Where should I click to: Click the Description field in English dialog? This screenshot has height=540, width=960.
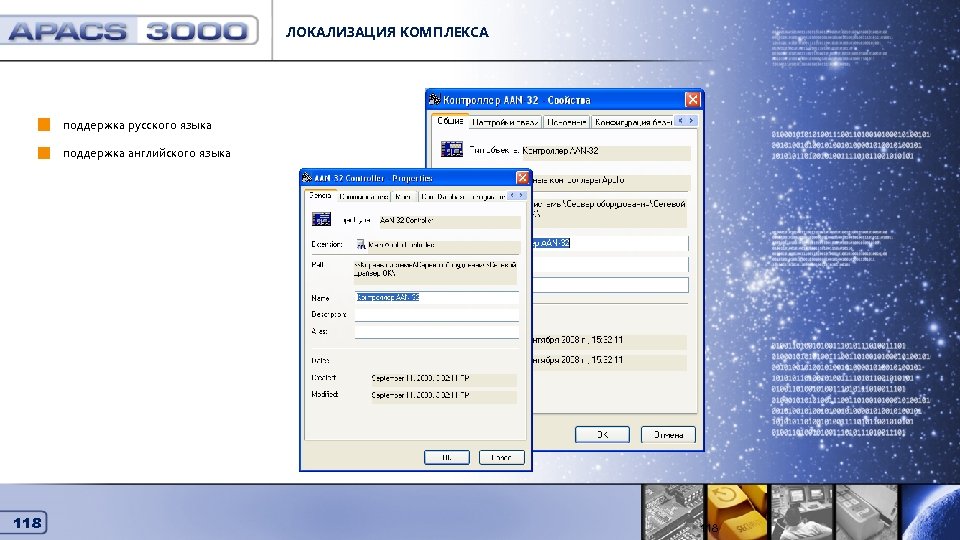click(437, 314)
